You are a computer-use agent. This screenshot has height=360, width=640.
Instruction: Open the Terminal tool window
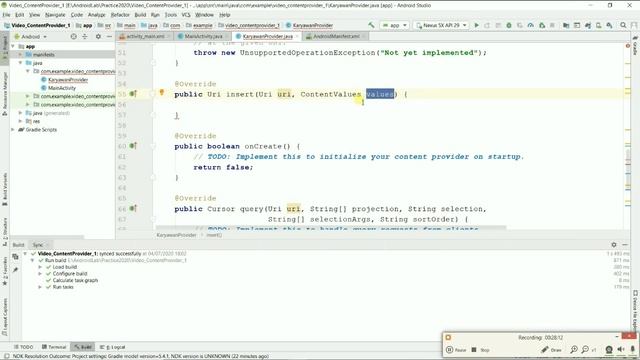pos(54,347)
